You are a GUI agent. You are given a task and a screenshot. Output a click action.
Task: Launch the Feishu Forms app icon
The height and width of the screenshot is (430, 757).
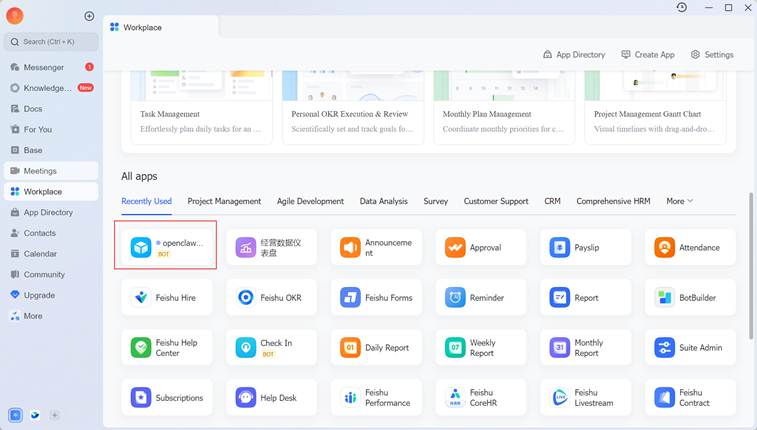(350, 298)
